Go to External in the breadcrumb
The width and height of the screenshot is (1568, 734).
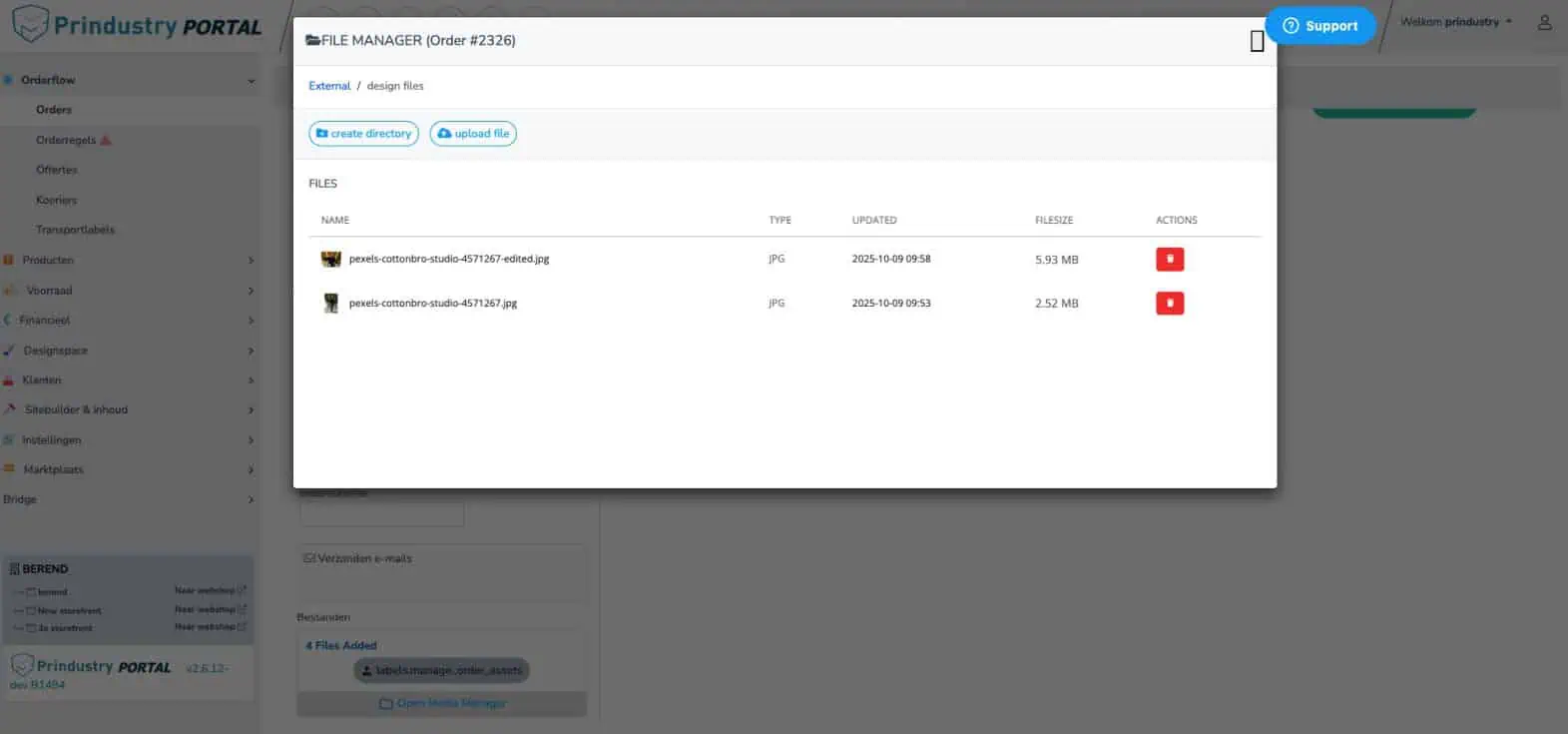[x=329, y=86]
